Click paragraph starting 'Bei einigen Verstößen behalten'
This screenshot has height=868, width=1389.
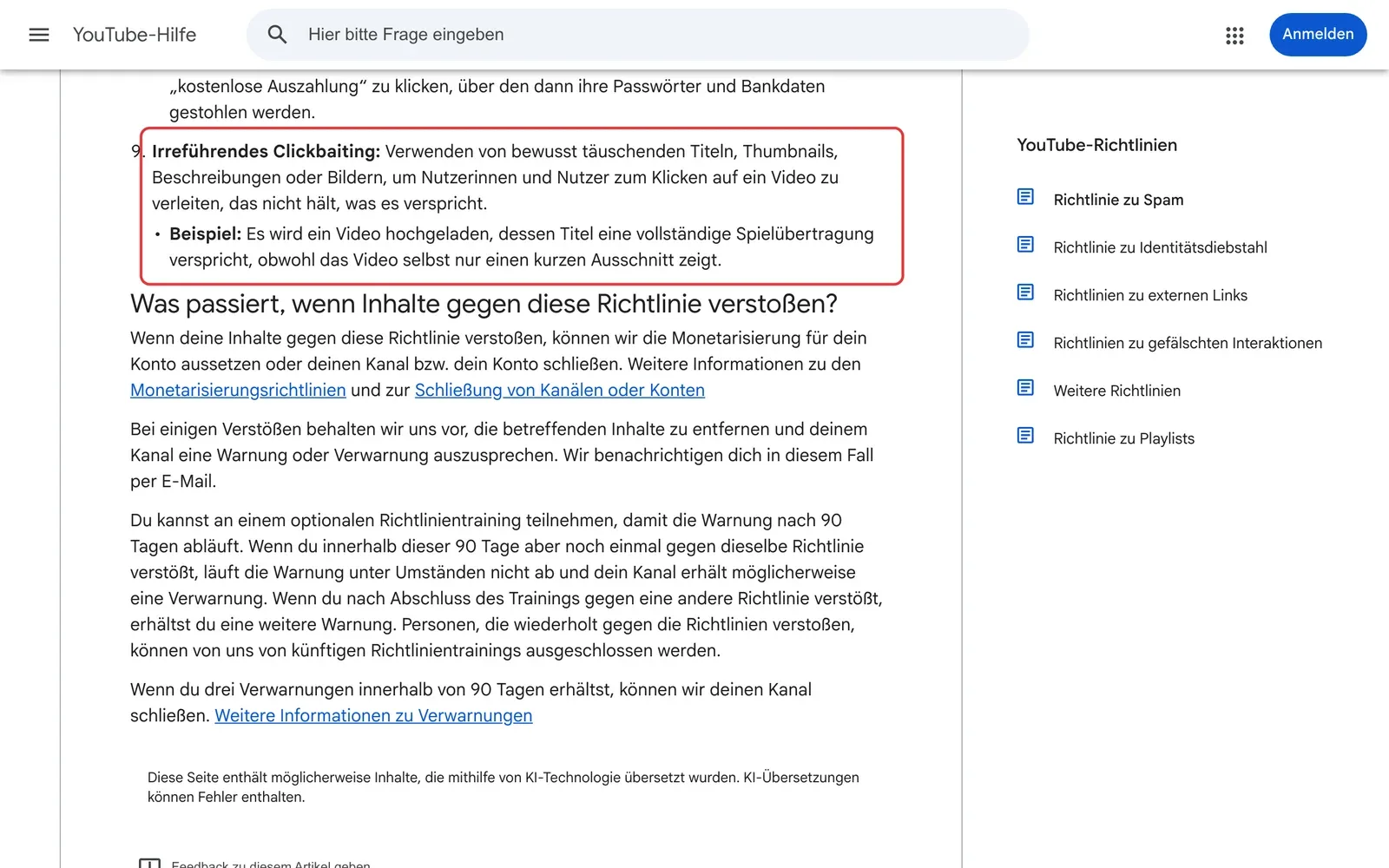coord(502,455)
